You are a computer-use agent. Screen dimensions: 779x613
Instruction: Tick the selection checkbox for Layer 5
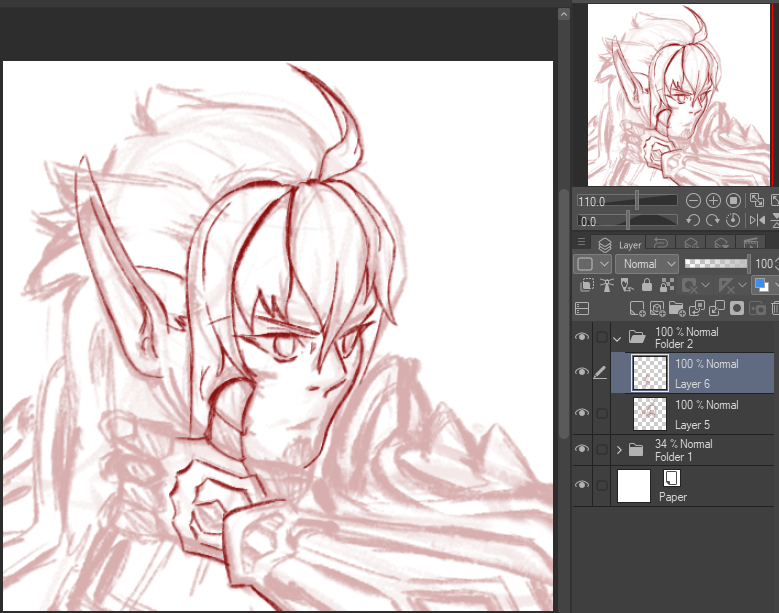602,413
